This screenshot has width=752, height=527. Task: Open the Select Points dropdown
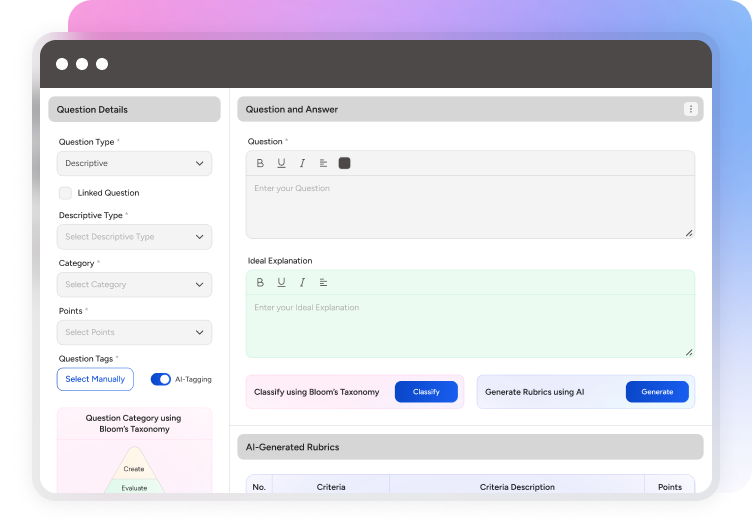tap(134, 332)
